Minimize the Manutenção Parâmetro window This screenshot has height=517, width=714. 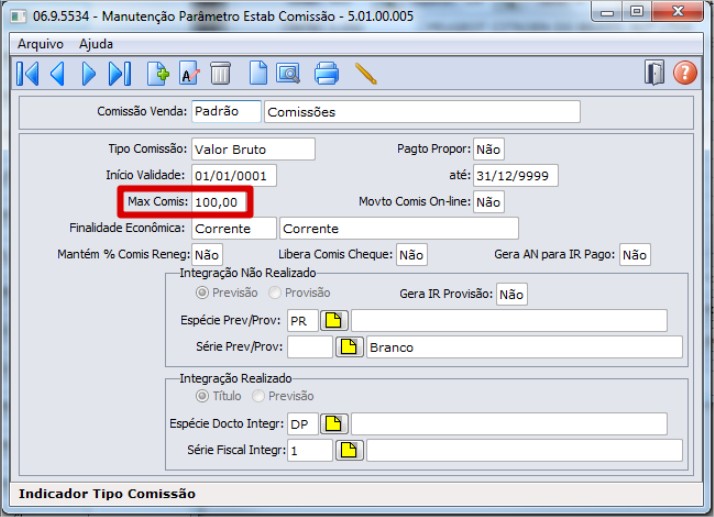[x=607, y=12]
